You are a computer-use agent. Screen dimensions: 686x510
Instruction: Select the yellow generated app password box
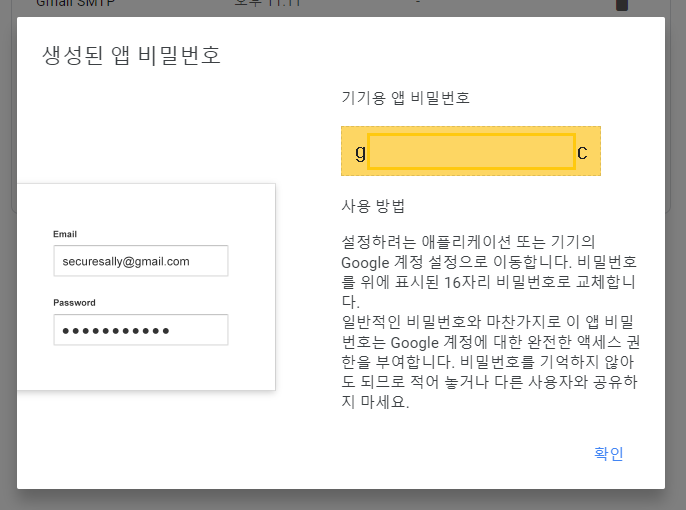(x=471, y=151)
